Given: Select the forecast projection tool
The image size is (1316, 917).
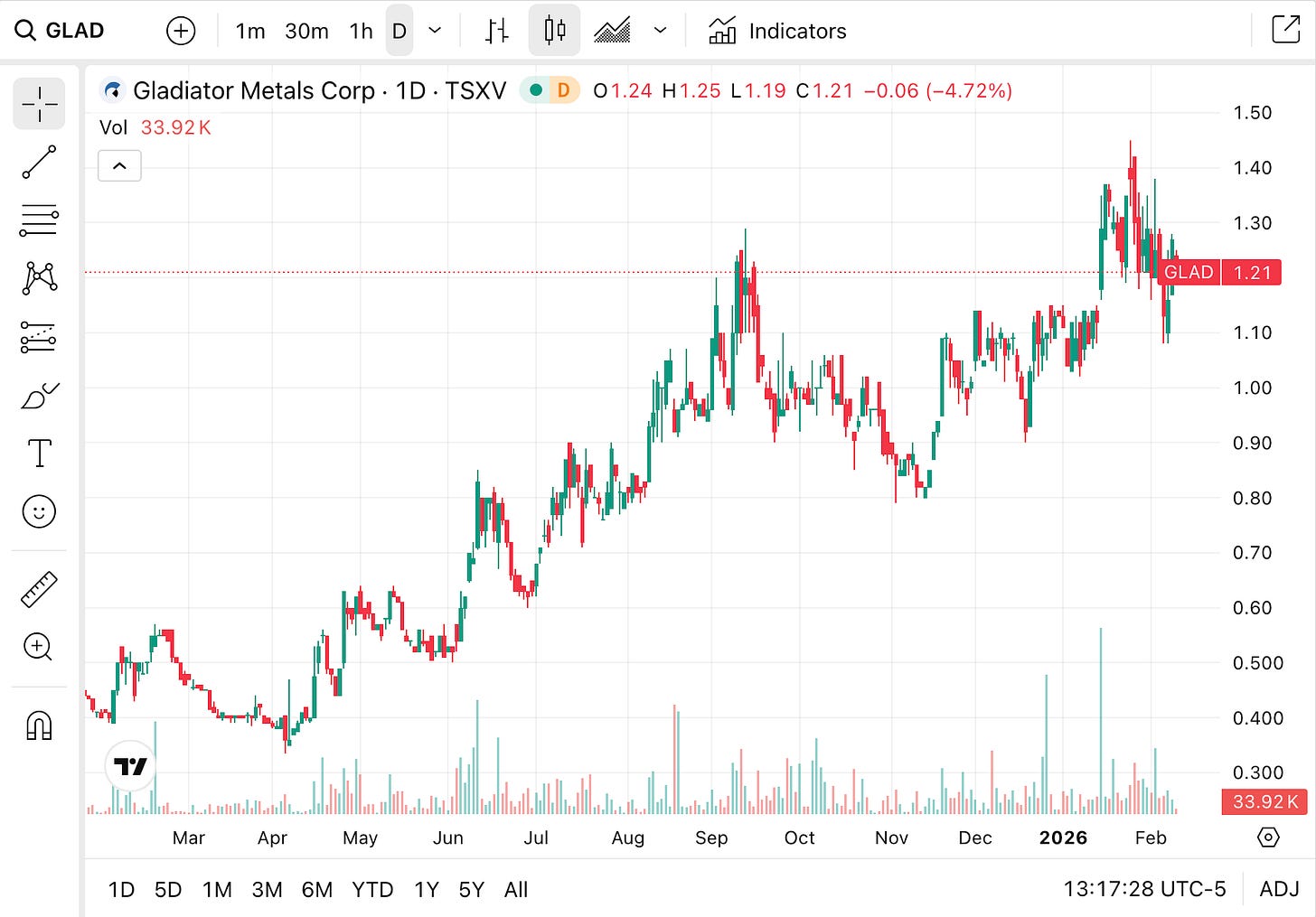Looking at the screenshot, I should (39, 337).
